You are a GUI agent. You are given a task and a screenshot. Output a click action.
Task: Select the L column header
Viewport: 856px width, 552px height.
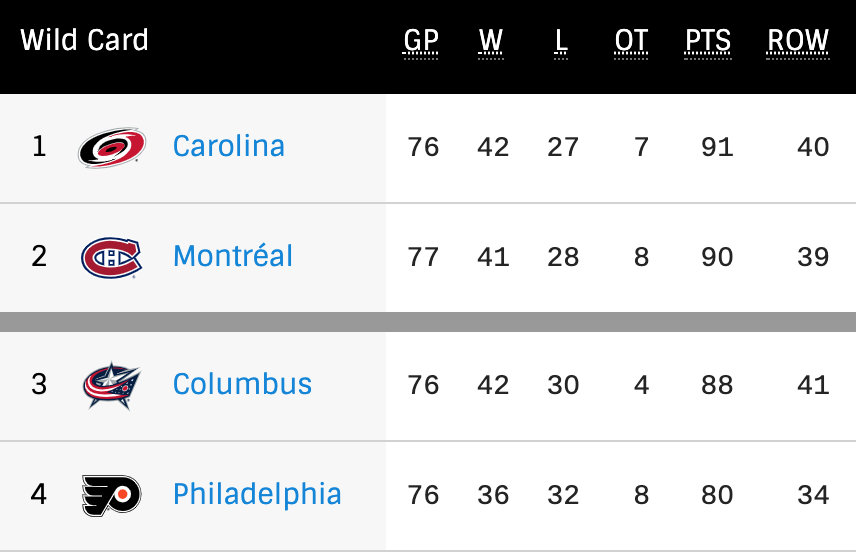coord(561,40)
